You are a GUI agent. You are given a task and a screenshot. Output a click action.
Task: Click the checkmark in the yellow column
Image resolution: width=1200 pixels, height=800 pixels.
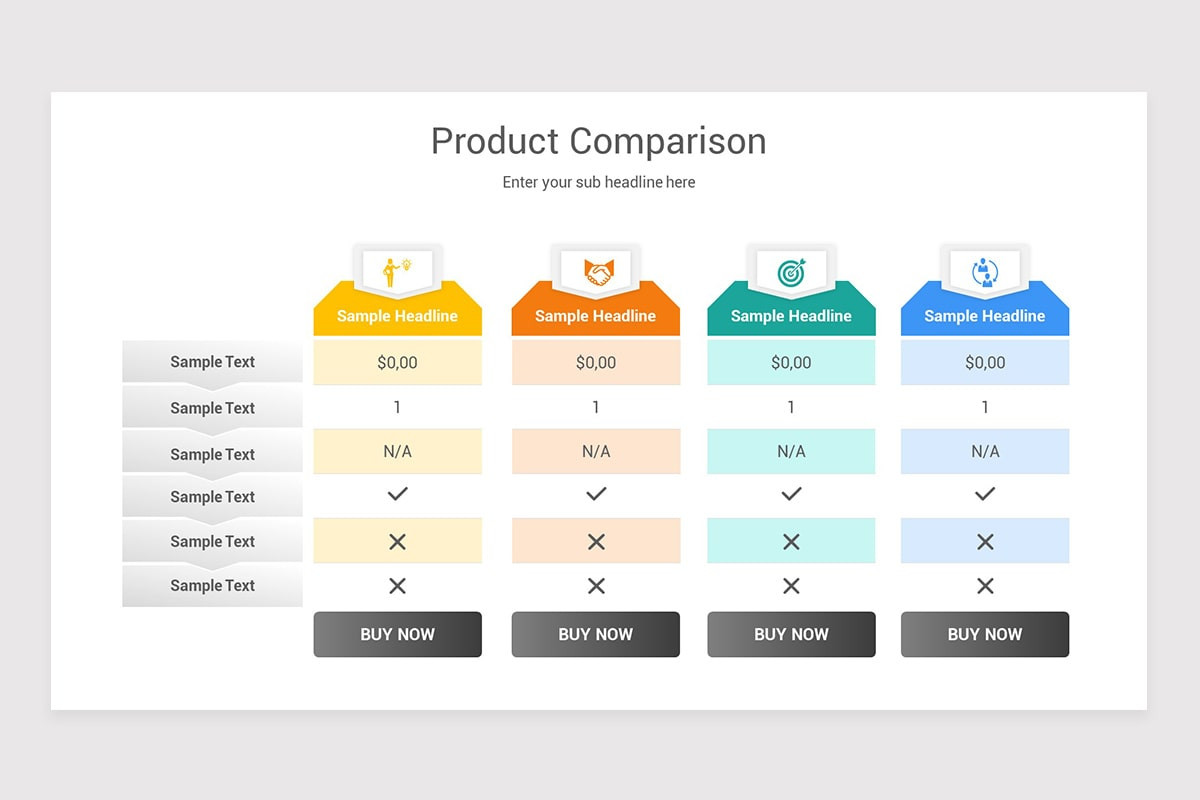coord(397,493)
